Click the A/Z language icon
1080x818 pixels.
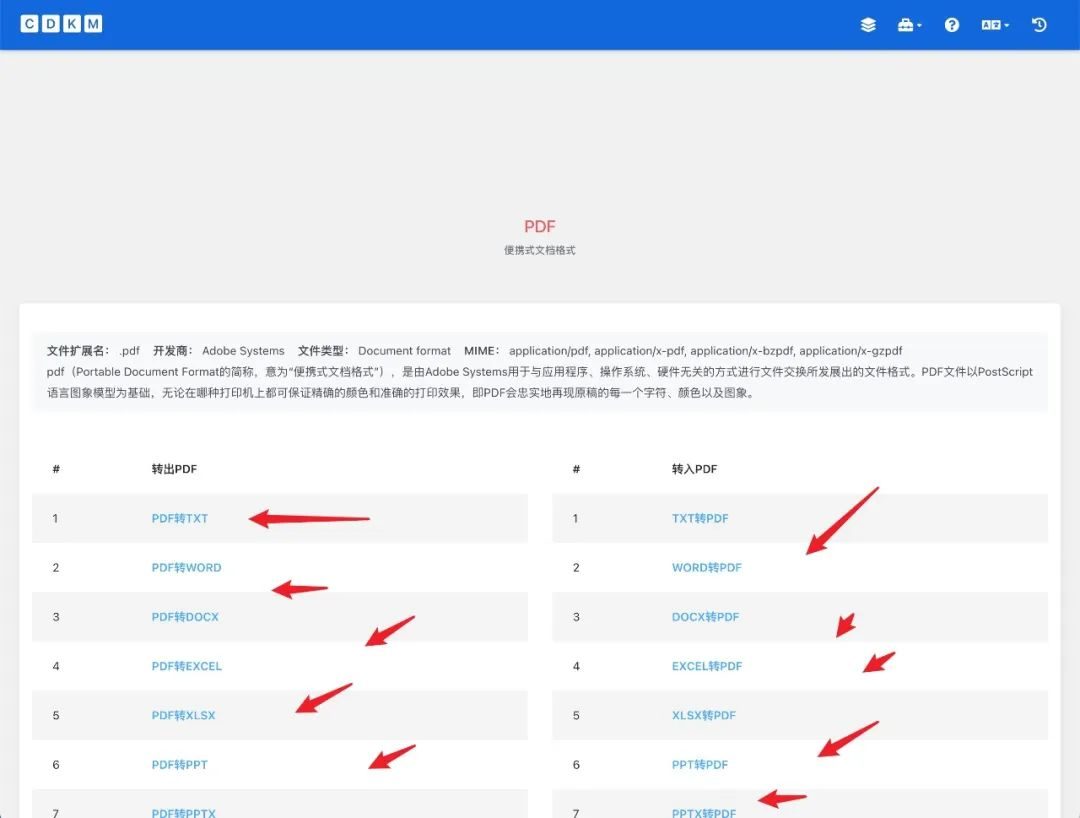(x=989, y=24)
